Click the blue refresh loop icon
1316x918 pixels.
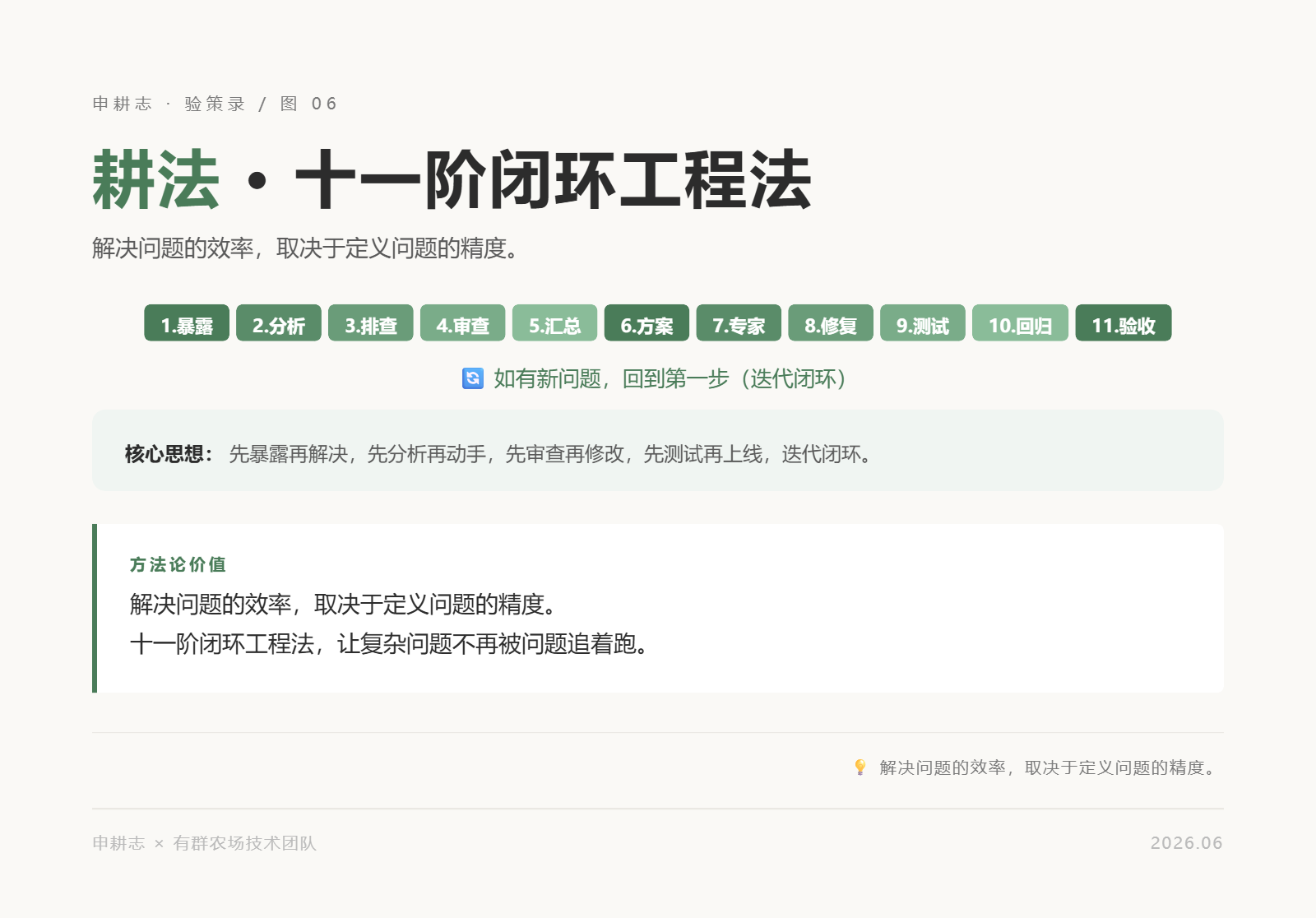[x=473, y=378]
